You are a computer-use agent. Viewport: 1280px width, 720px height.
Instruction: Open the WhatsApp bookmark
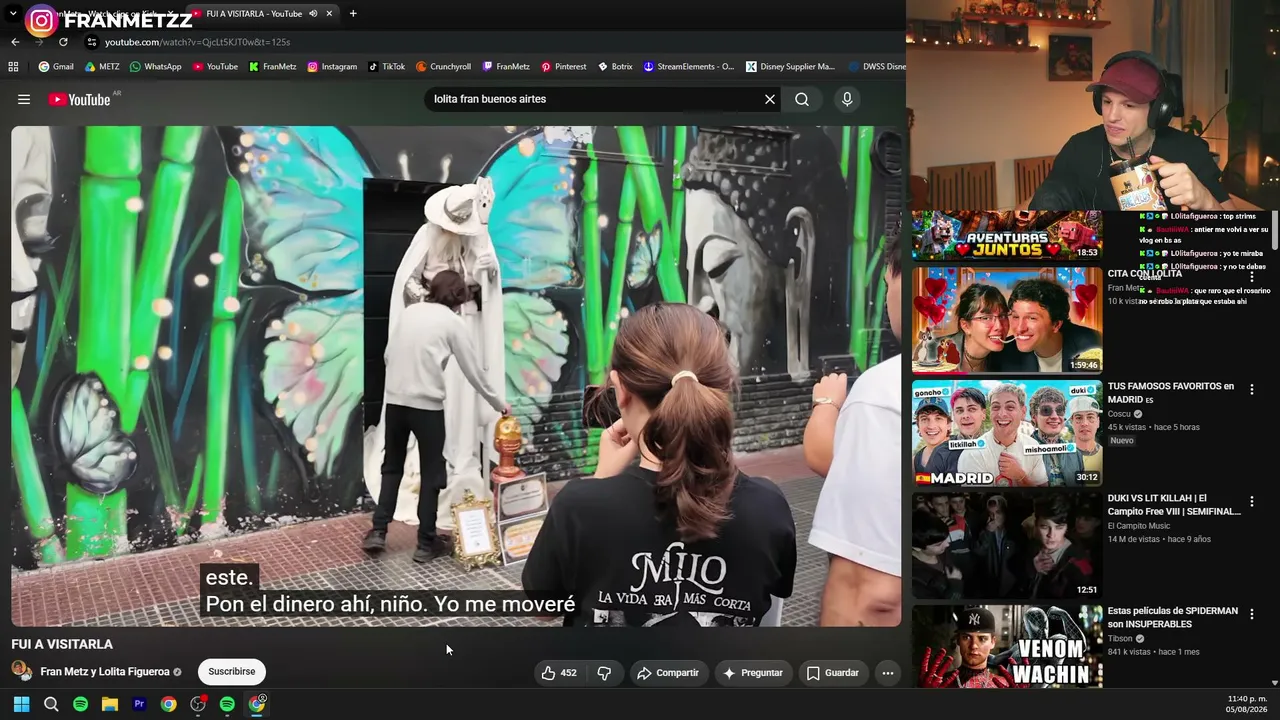tap(155, 67)
